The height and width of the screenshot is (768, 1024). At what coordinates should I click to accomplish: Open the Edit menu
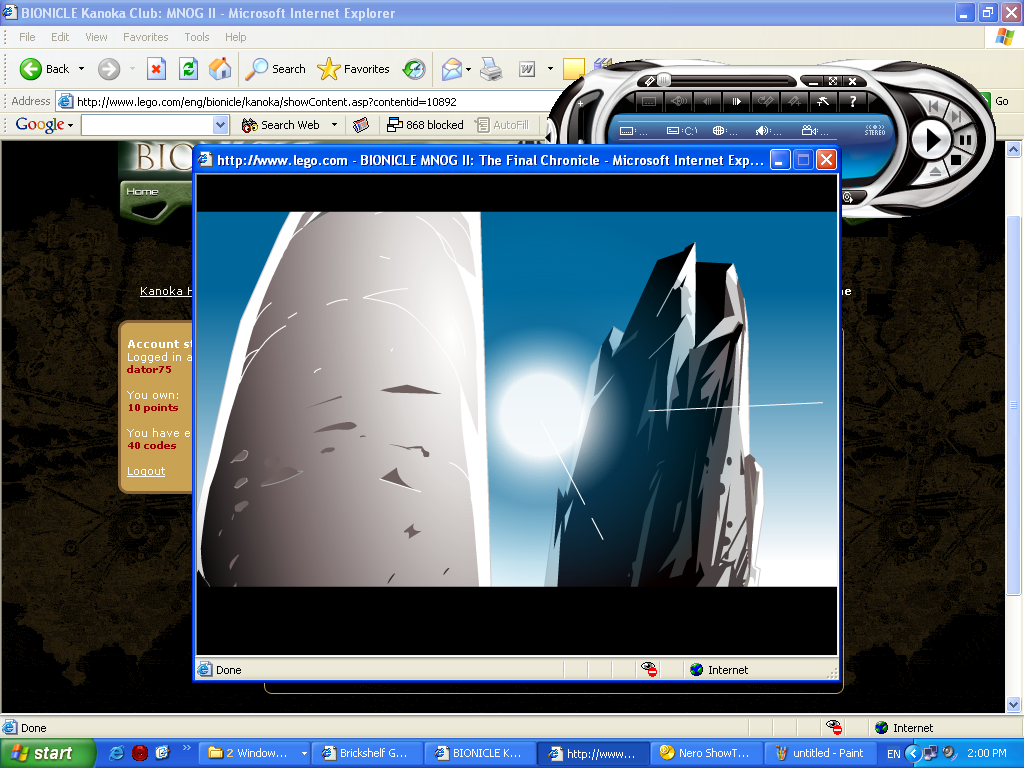tap(60, 37)
